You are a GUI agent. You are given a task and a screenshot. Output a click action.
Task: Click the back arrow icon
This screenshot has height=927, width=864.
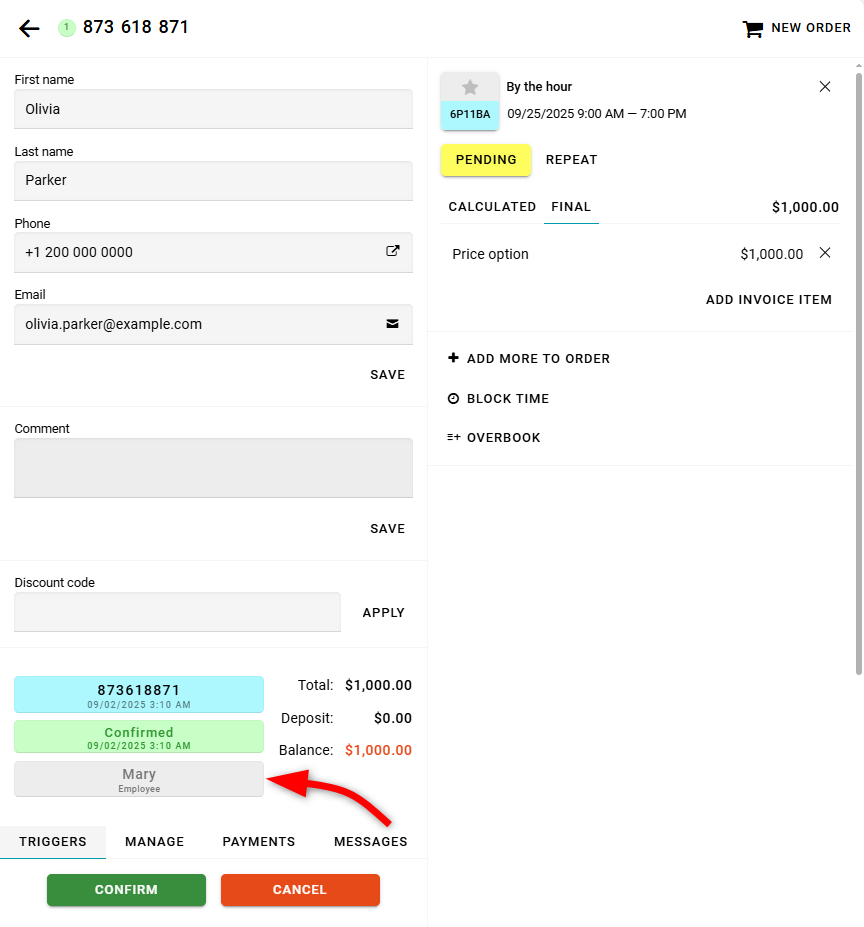coord(29,28)
